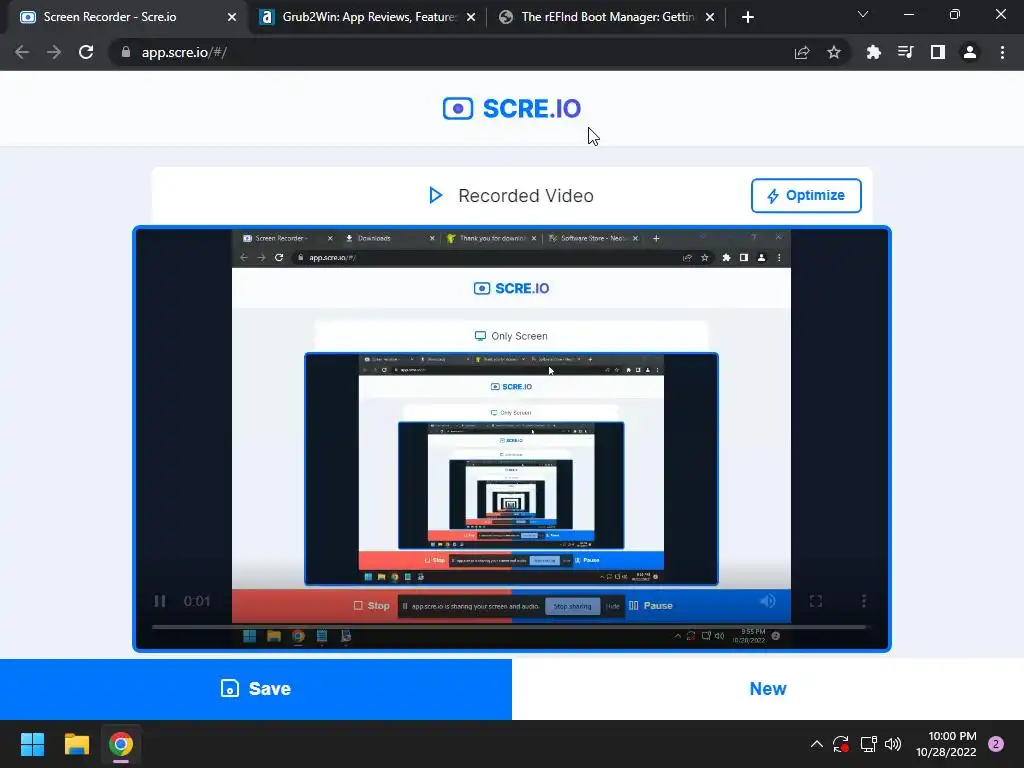Open the clock showing 10:00 PM

pyautogui.click(x=946, y=744)
